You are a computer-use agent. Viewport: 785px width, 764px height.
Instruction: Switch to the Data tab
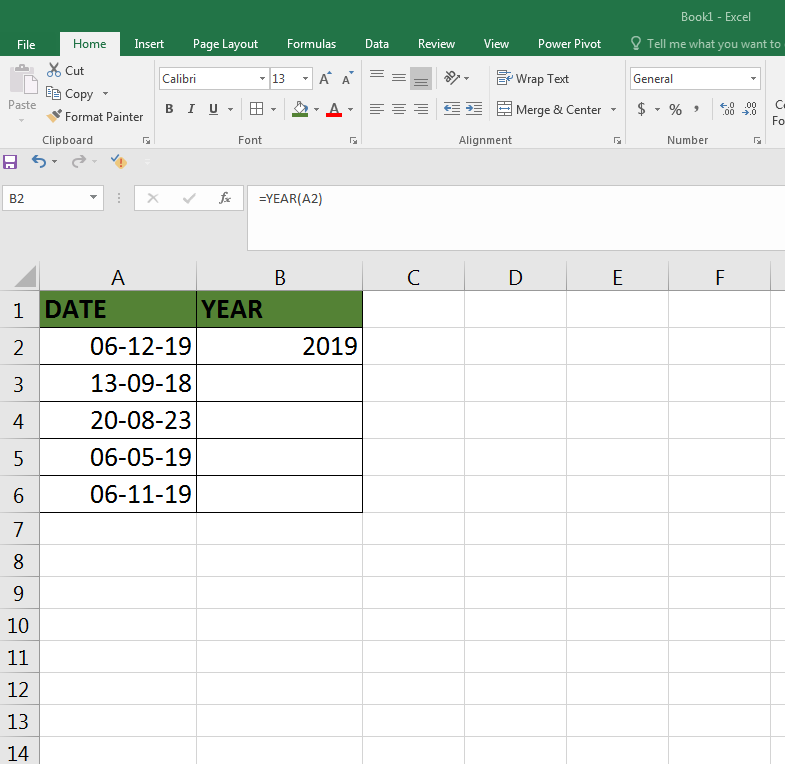(377, 44)
